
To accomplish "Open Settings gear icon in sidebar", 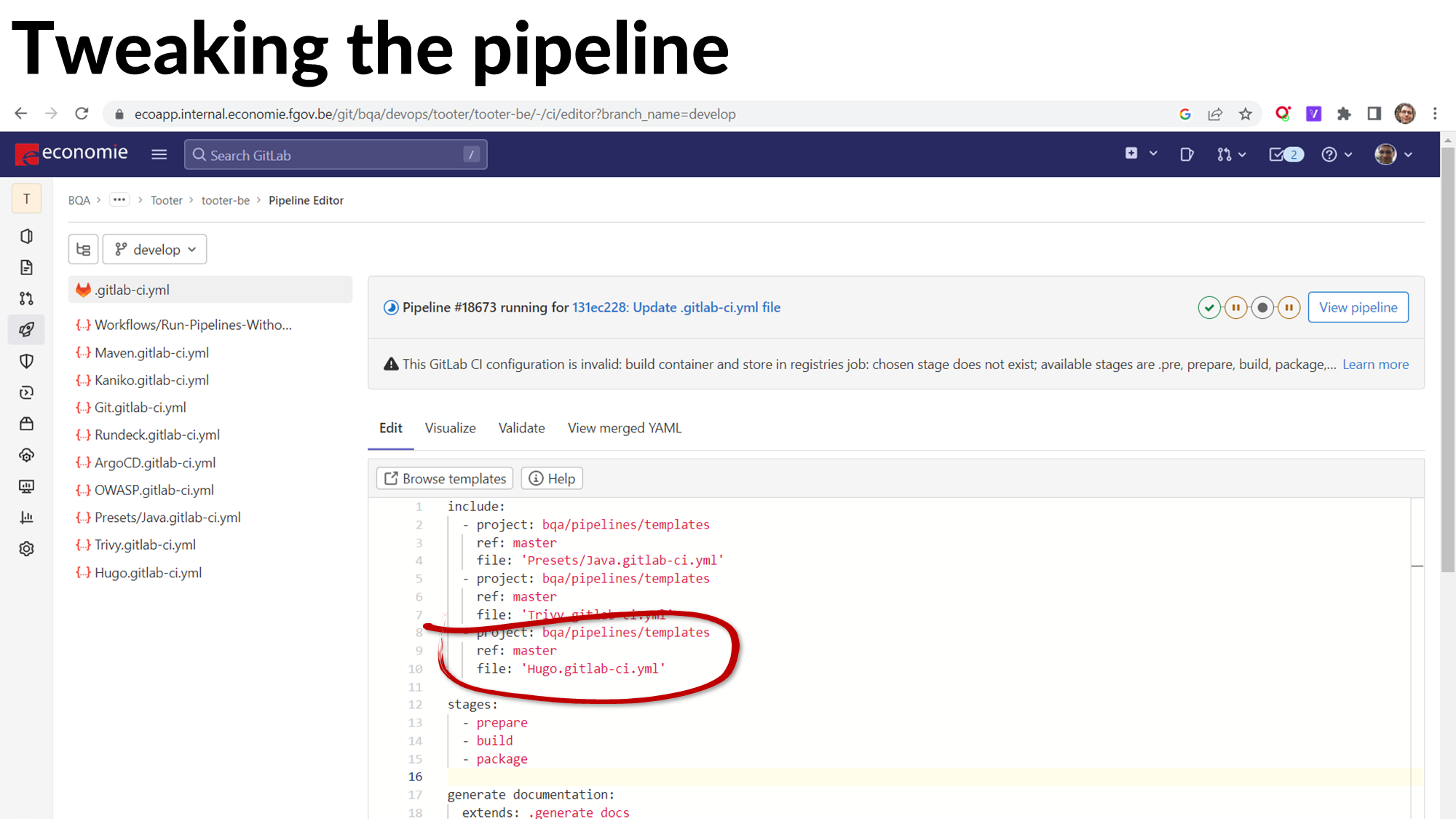I will pyautogui.click(x=27, y=549).
